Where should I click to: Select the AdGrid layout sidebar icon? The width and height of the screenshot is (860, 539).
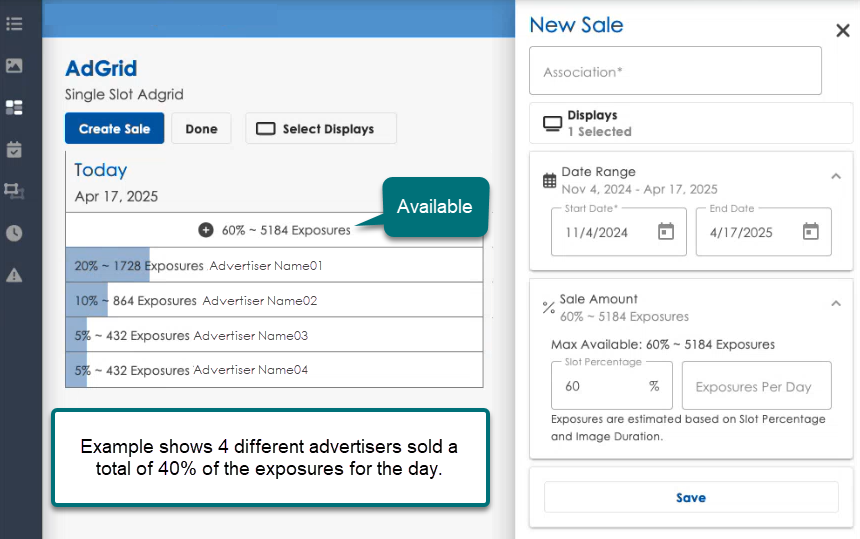(x=14, y=107)
